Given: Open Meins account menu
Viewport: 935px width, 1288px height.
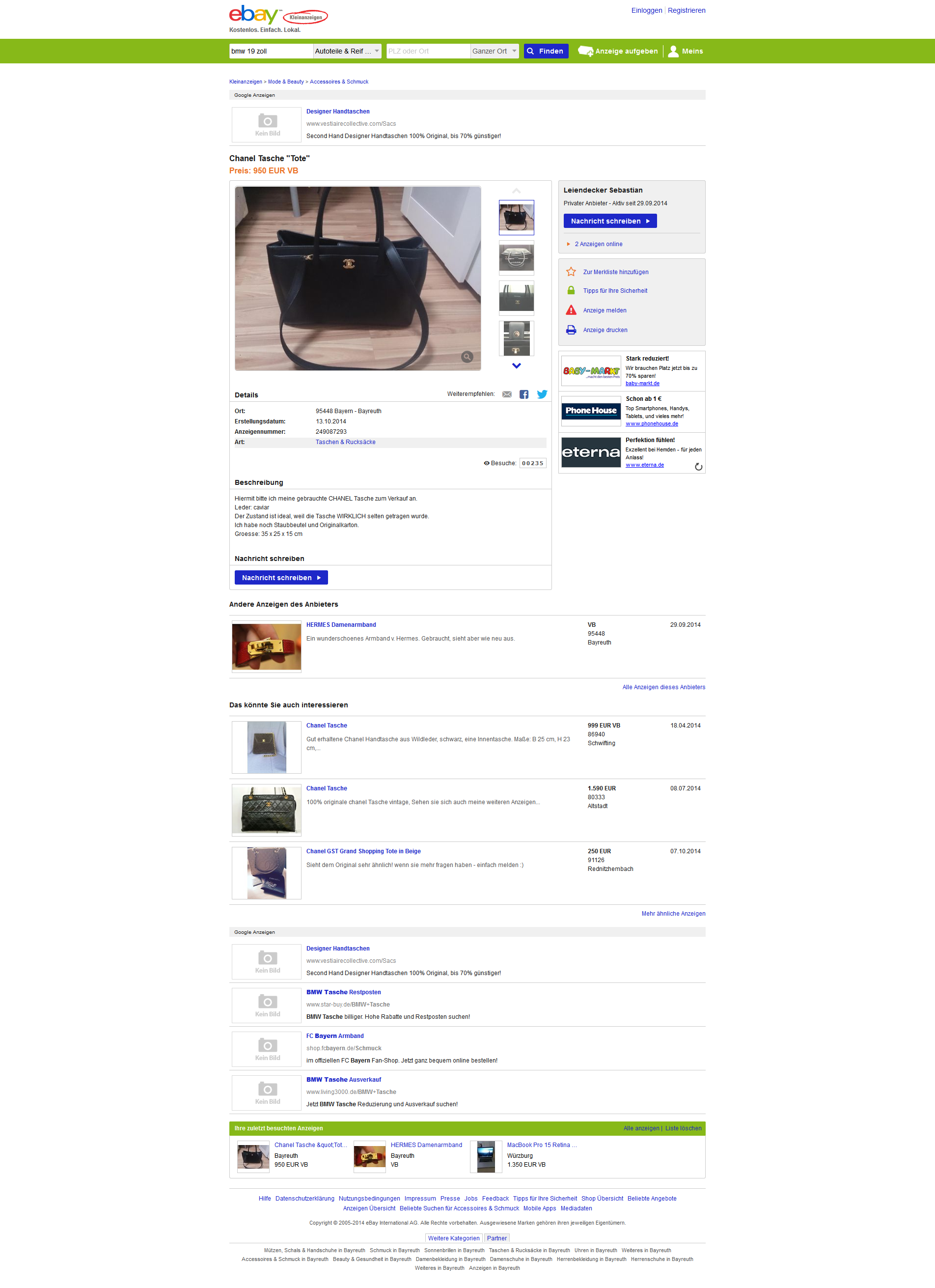Looking at the screenshot, I should coord(686,51).
